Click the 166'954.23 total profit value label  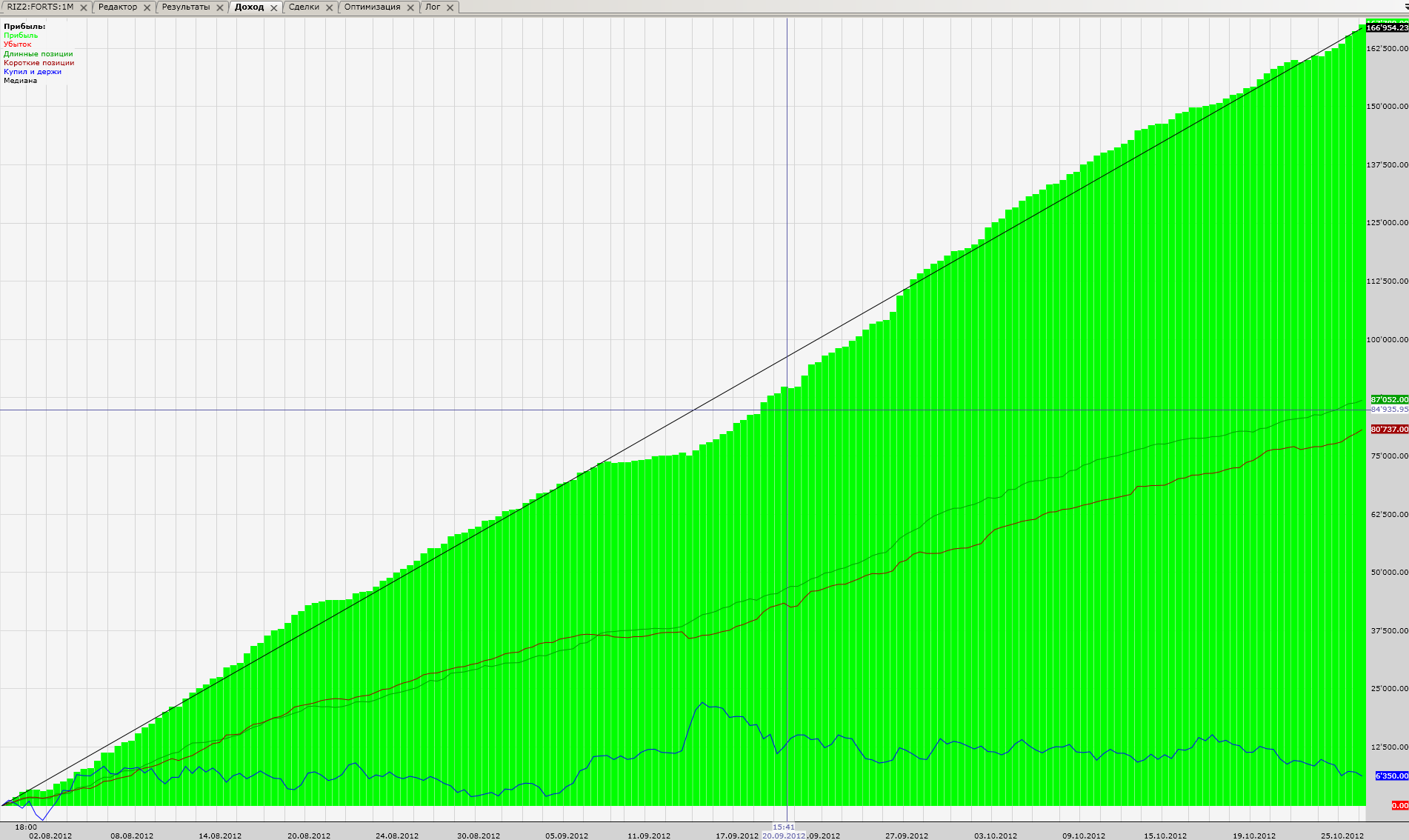click(1387, 27)
